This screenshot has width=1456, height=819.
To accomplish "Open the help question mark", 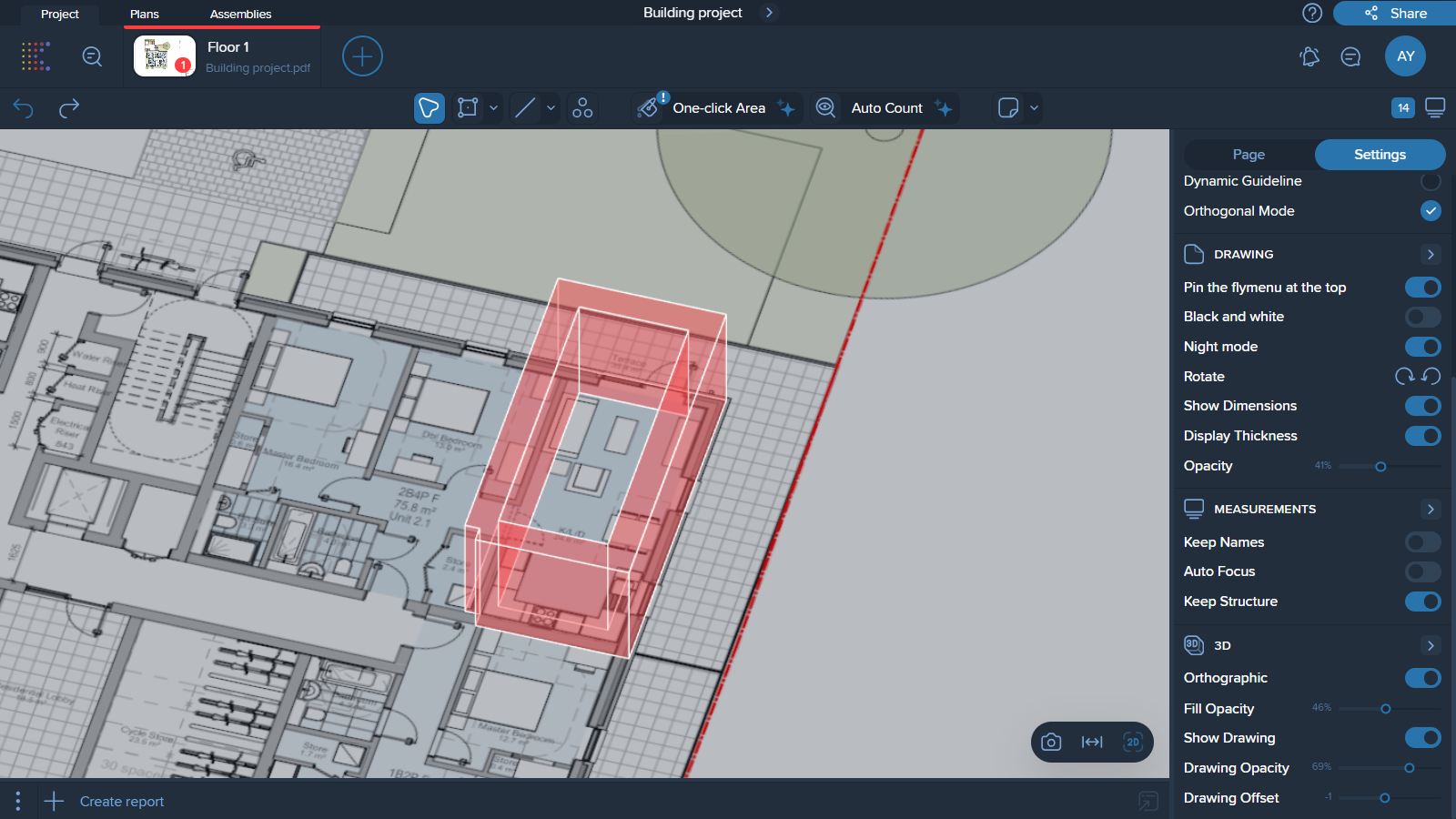I will [x=1312, y=13].
